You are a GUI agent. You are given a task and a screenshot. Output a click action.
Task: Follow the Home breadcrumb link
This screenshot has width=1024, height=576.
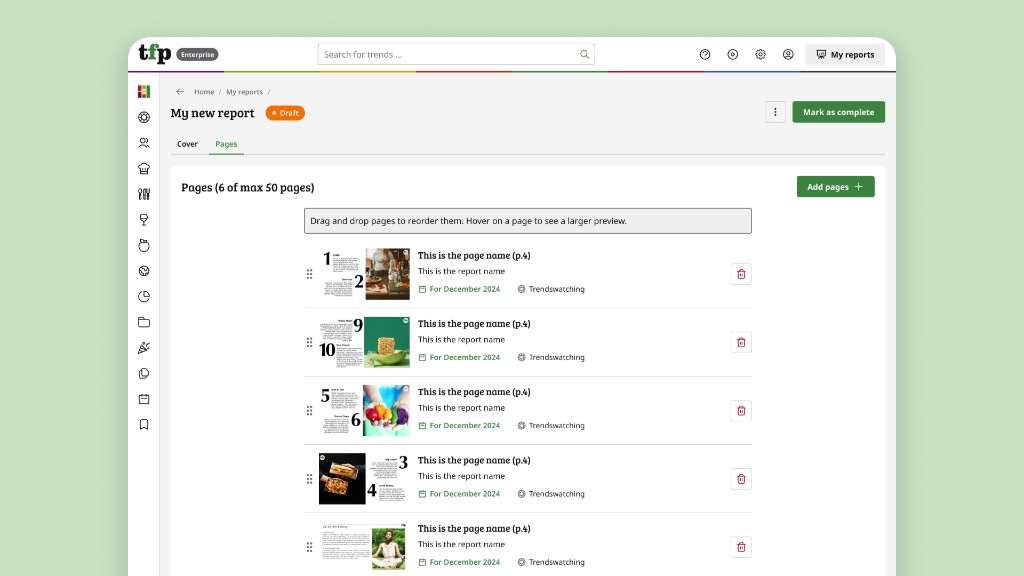204,92
